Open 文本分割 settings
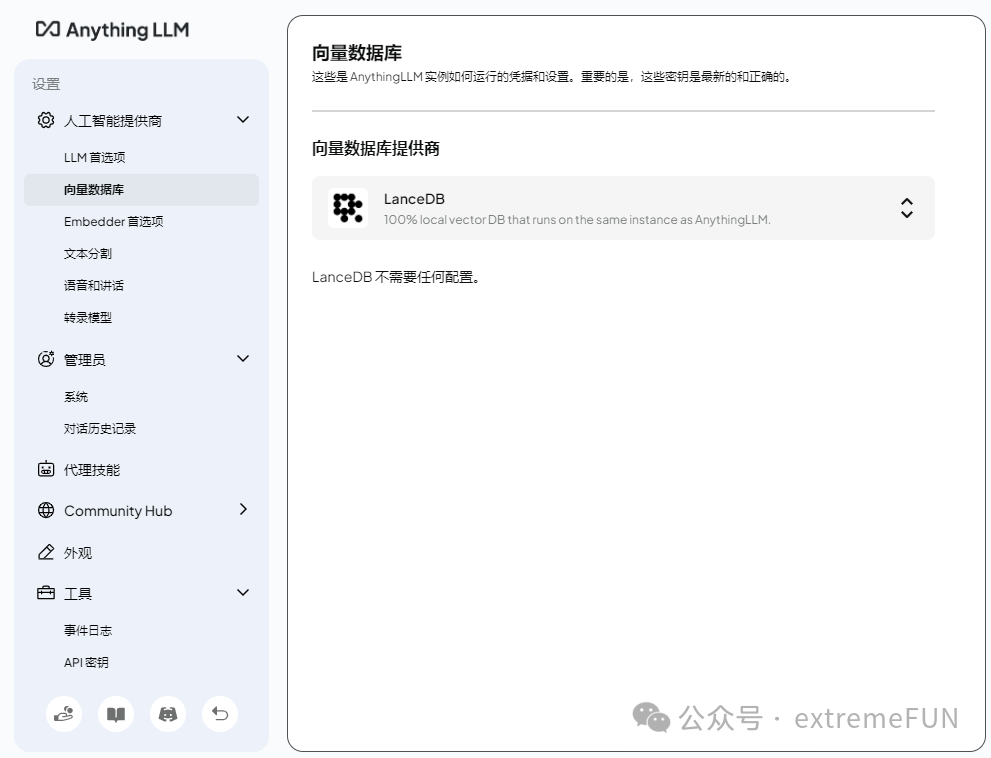Screen dimensions: 991x758 88,254
